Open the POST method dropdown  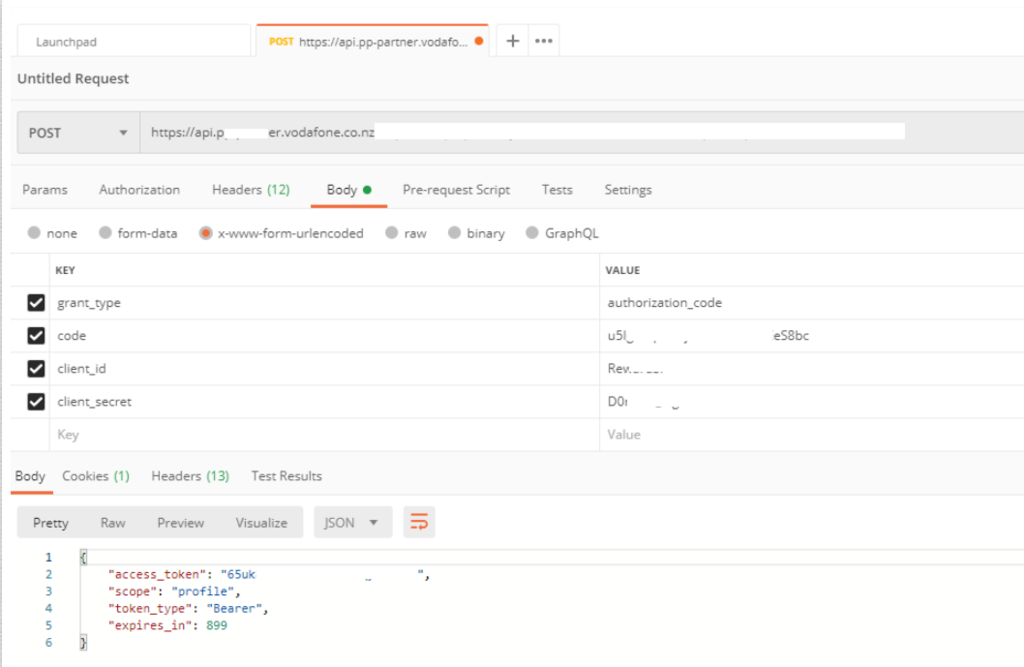(78, 132)
